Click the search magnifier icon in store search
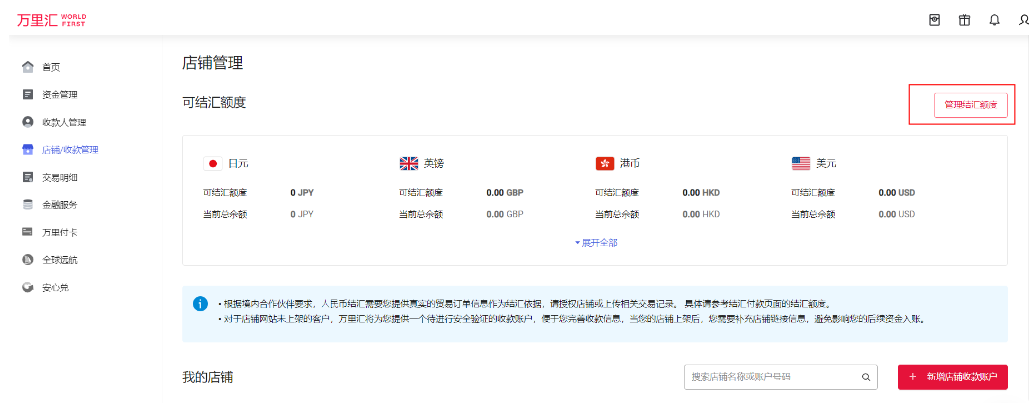 (866, 377)
